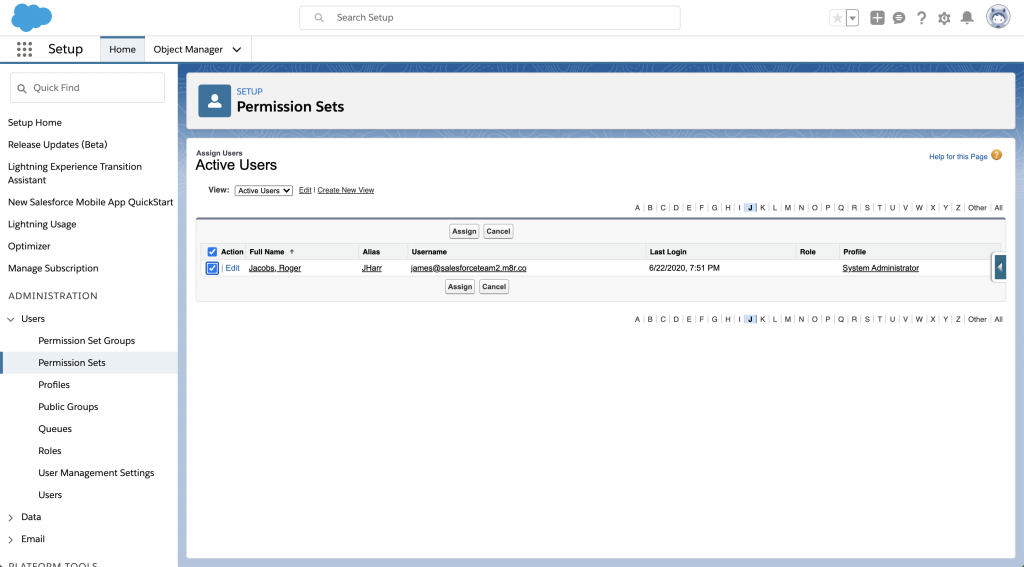Open the global actions plus icon
Screen dimensions: 1024x567
[877, 18]
